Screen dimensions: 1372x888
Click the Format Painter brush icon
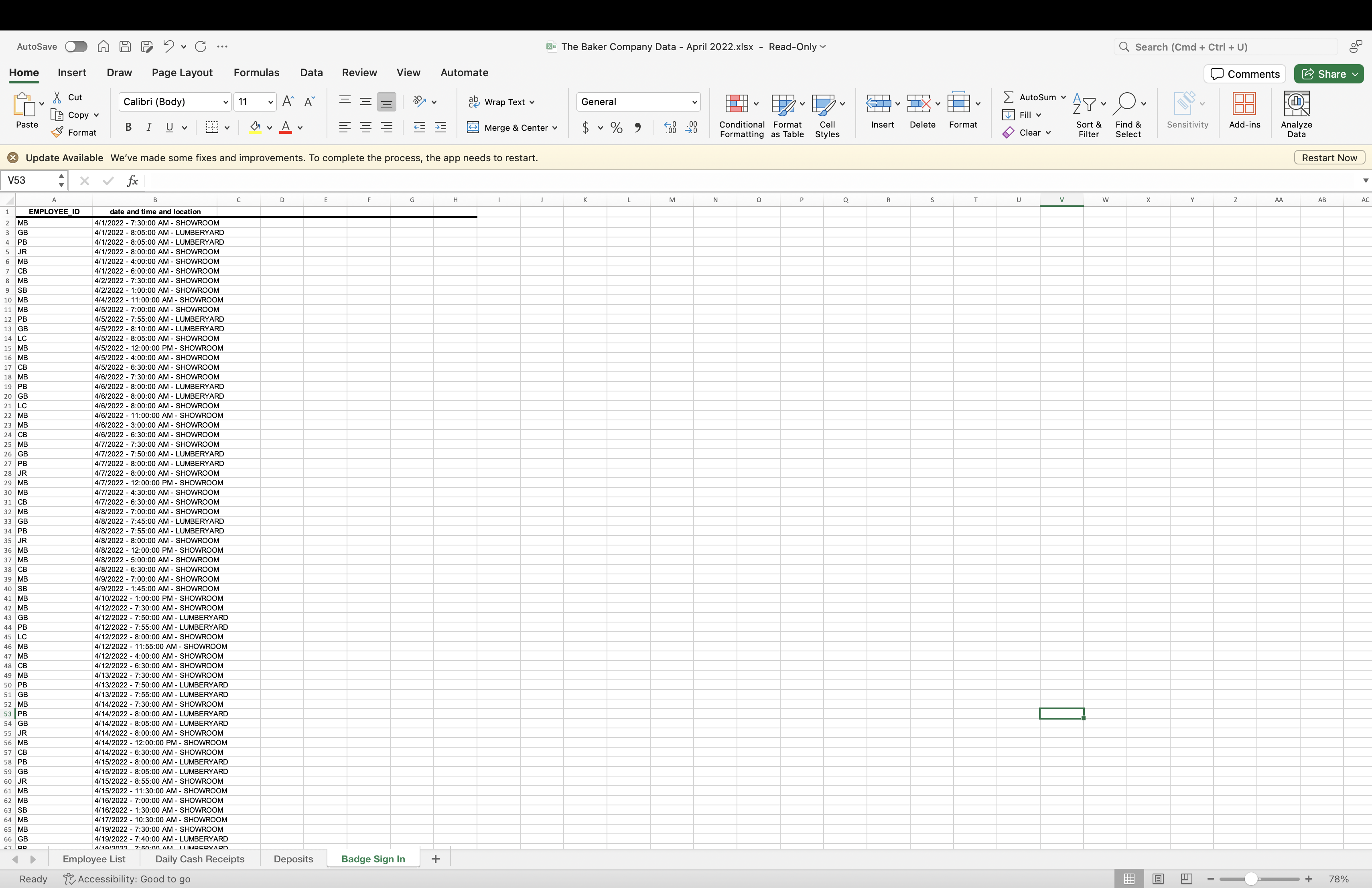(x=57, y=132)
